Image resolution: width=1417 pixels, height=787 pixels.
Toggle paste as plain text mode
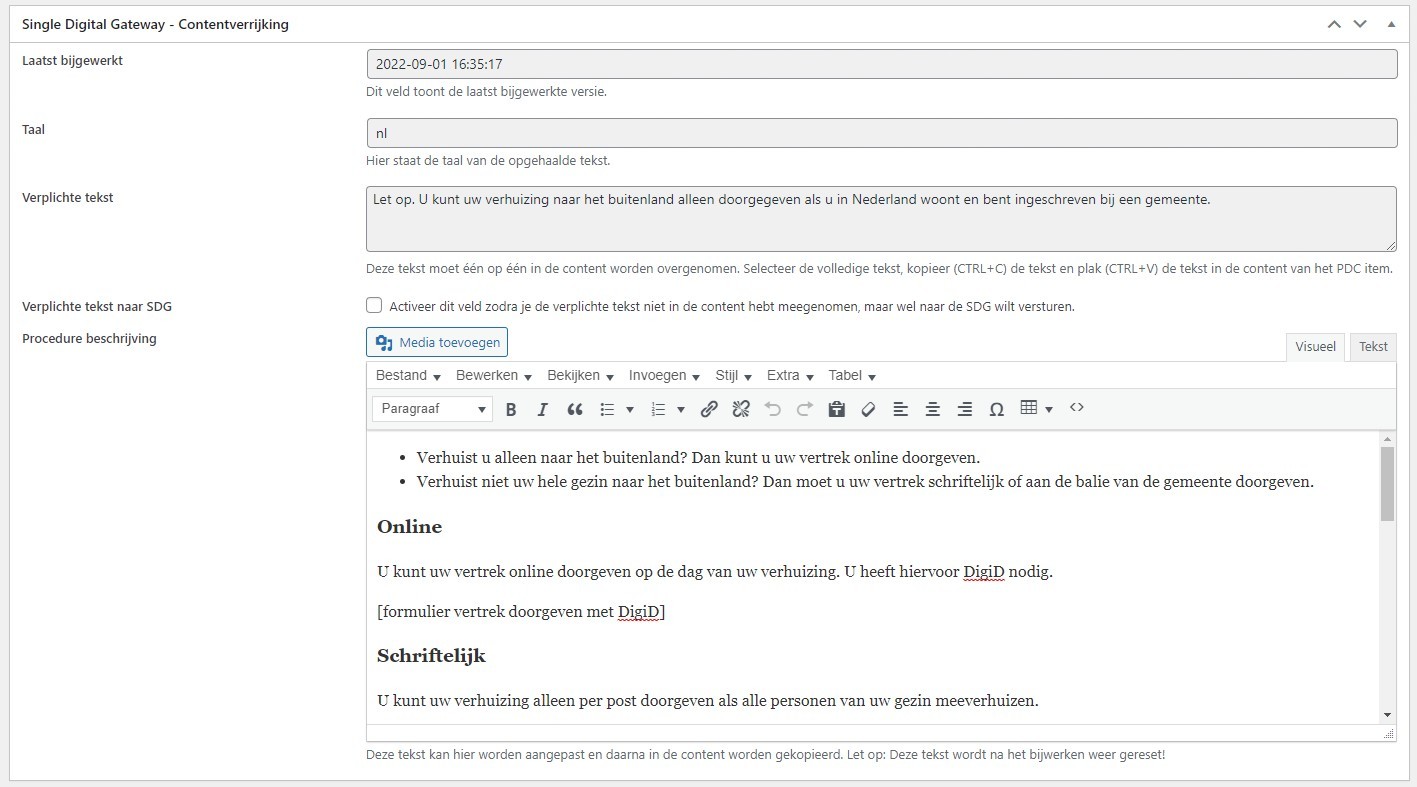tap(836, 408)
